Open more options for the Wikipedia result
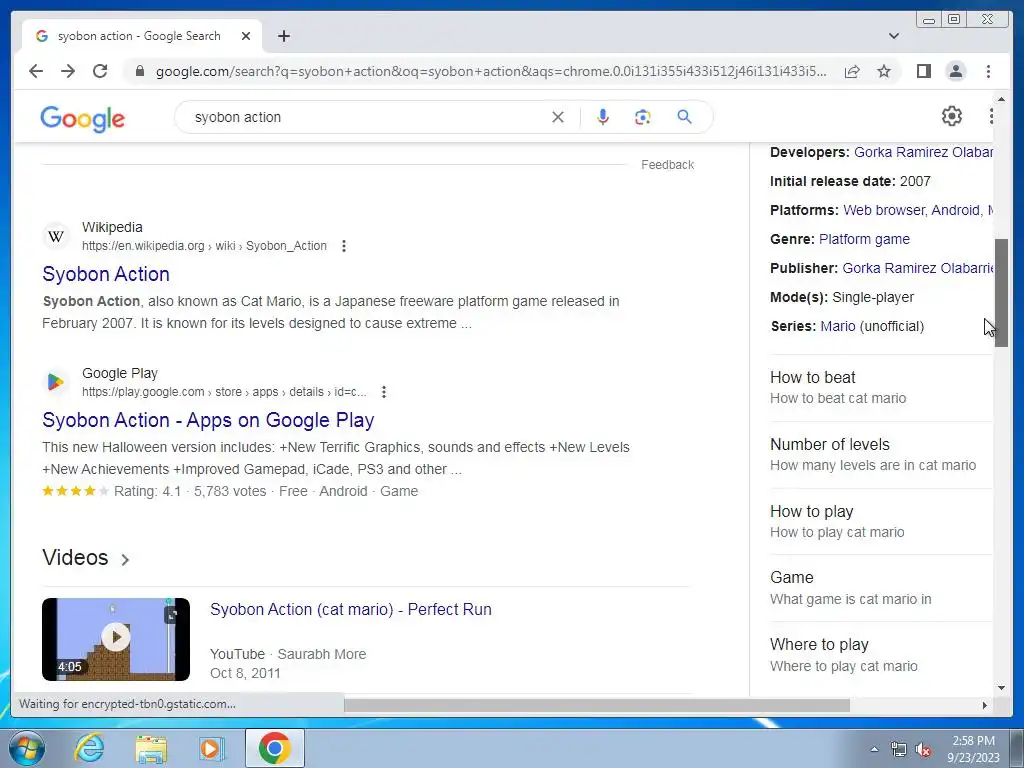Viewport: 1024px width, 768px height. point(344,246)
